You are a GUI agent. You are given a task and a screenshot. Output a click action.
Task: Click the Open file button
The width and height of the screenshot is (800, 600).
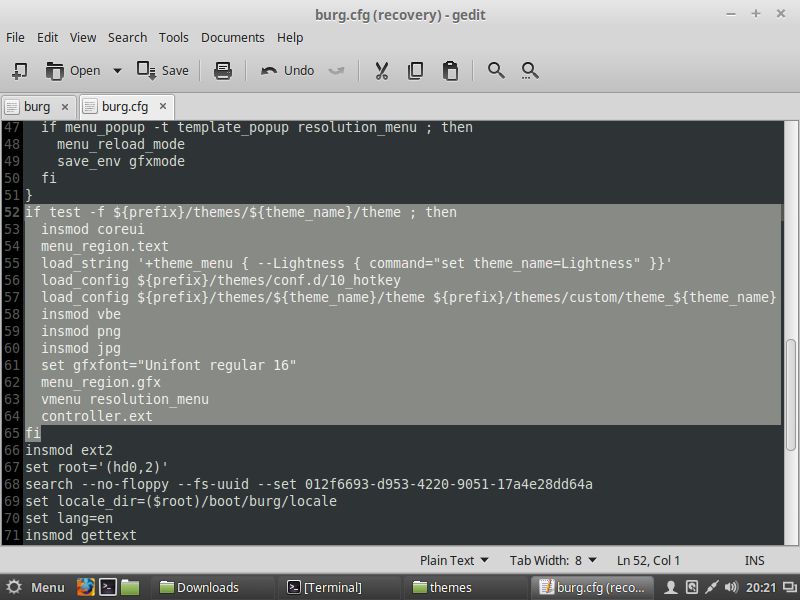pyautogui.click(x=73, y=70)
